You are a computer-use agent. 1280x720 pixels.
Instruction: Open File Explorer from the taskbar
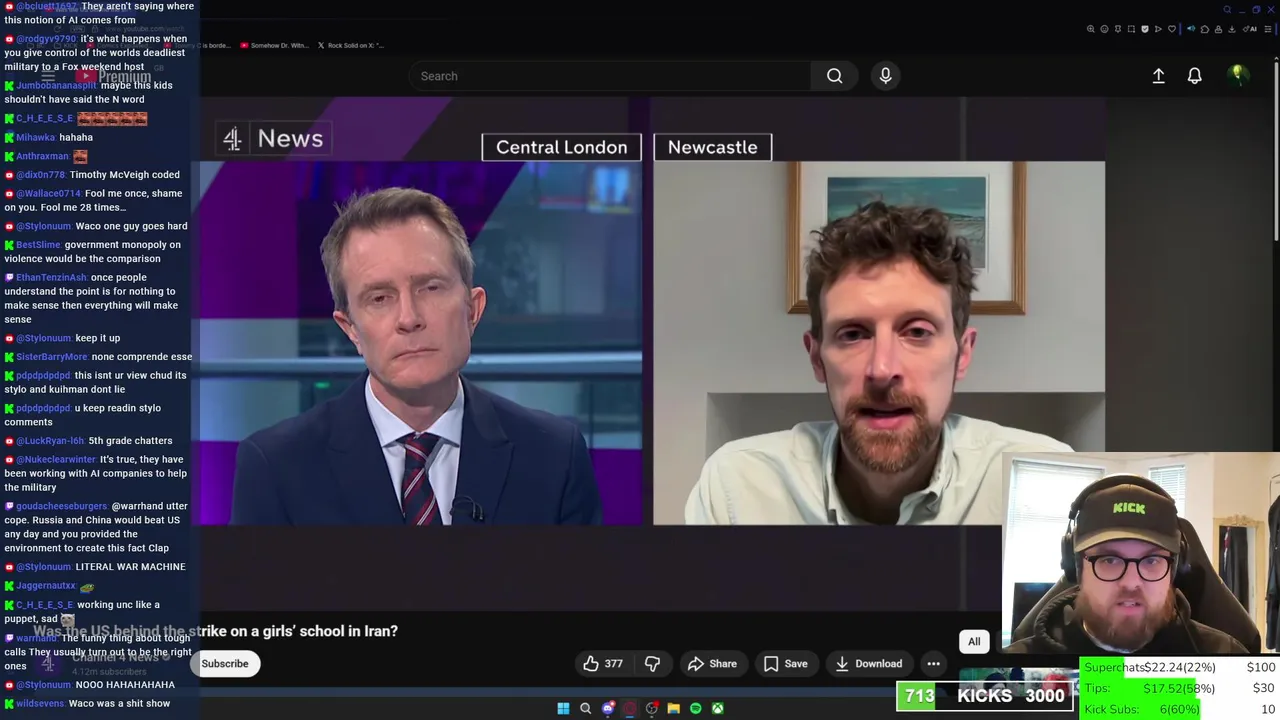(674, 708)
